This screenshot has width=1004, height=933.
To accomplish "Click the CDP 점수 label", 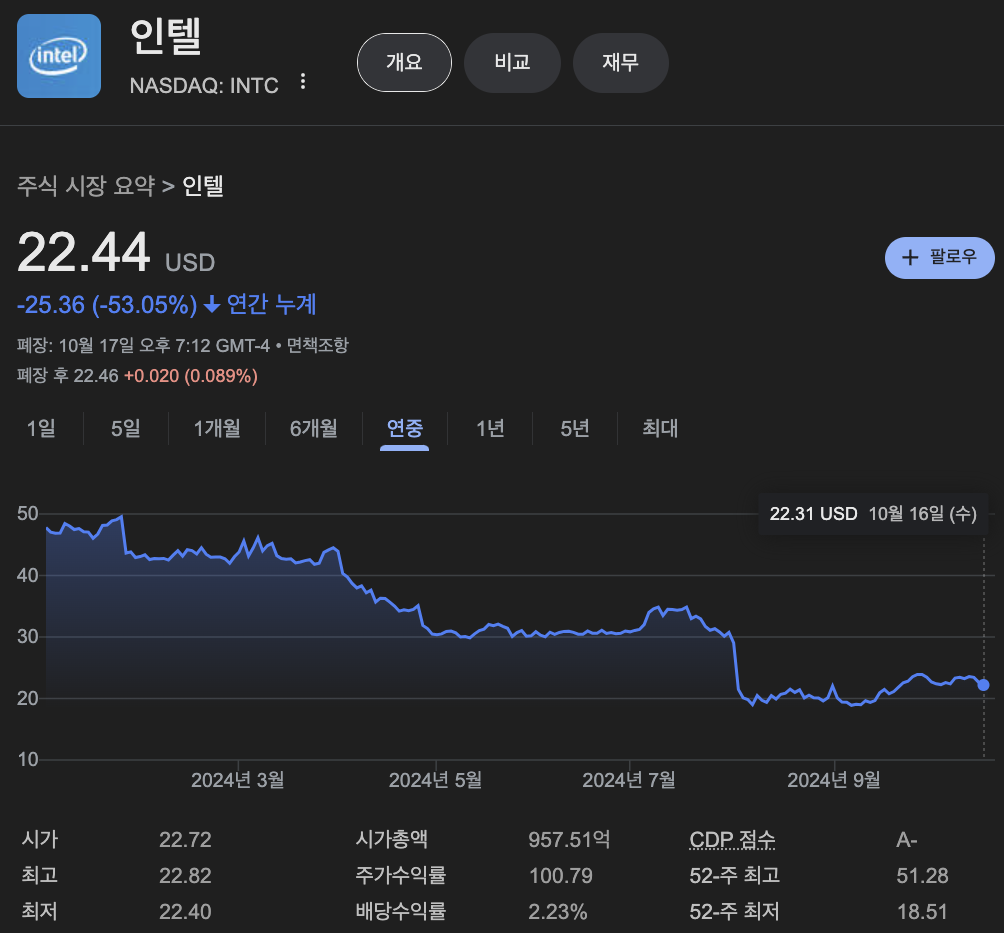I will 732,840.
